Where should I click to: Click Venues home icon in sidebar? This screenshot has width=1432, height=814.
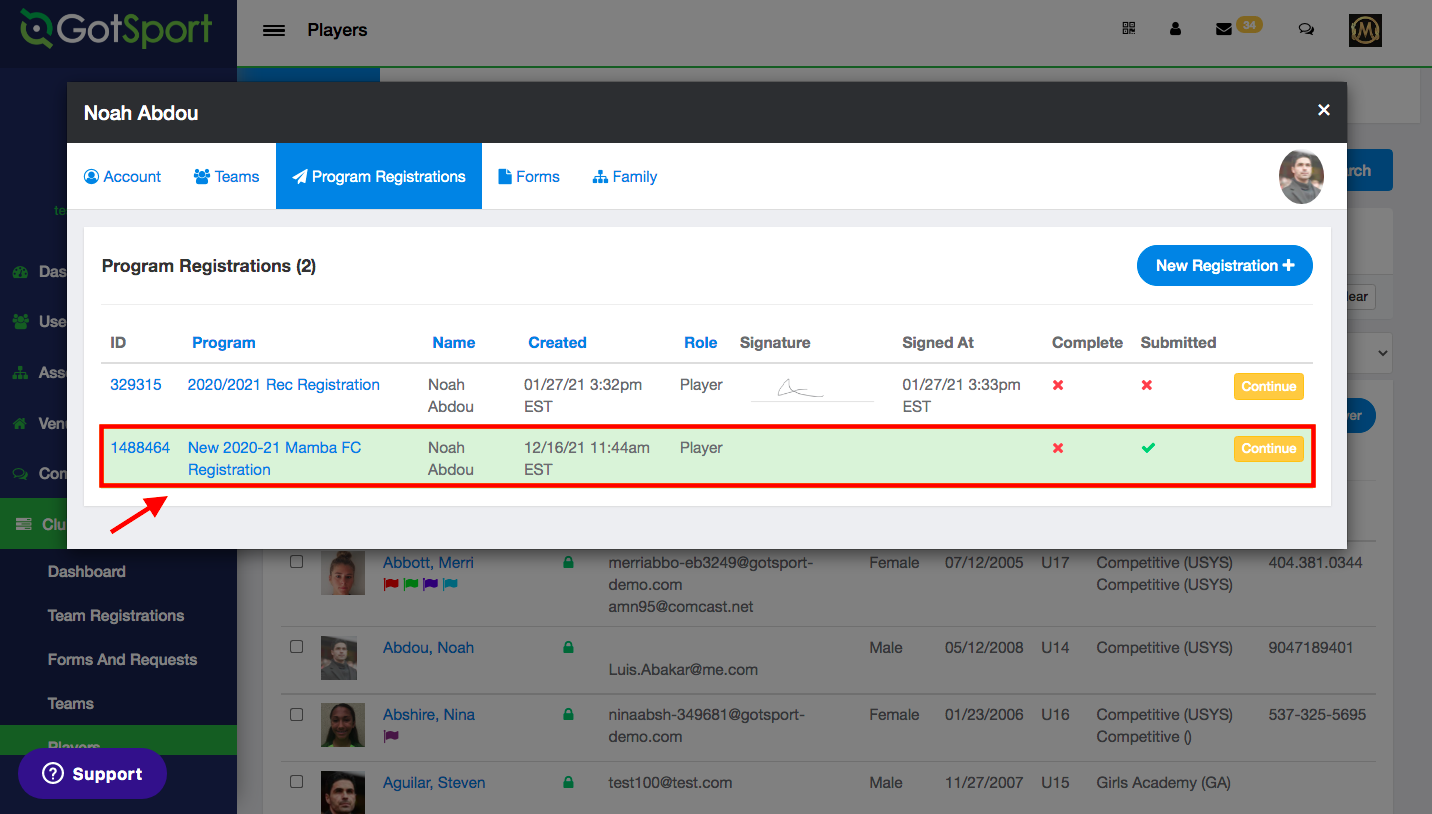pyautogui.click(x=20, y=423)
